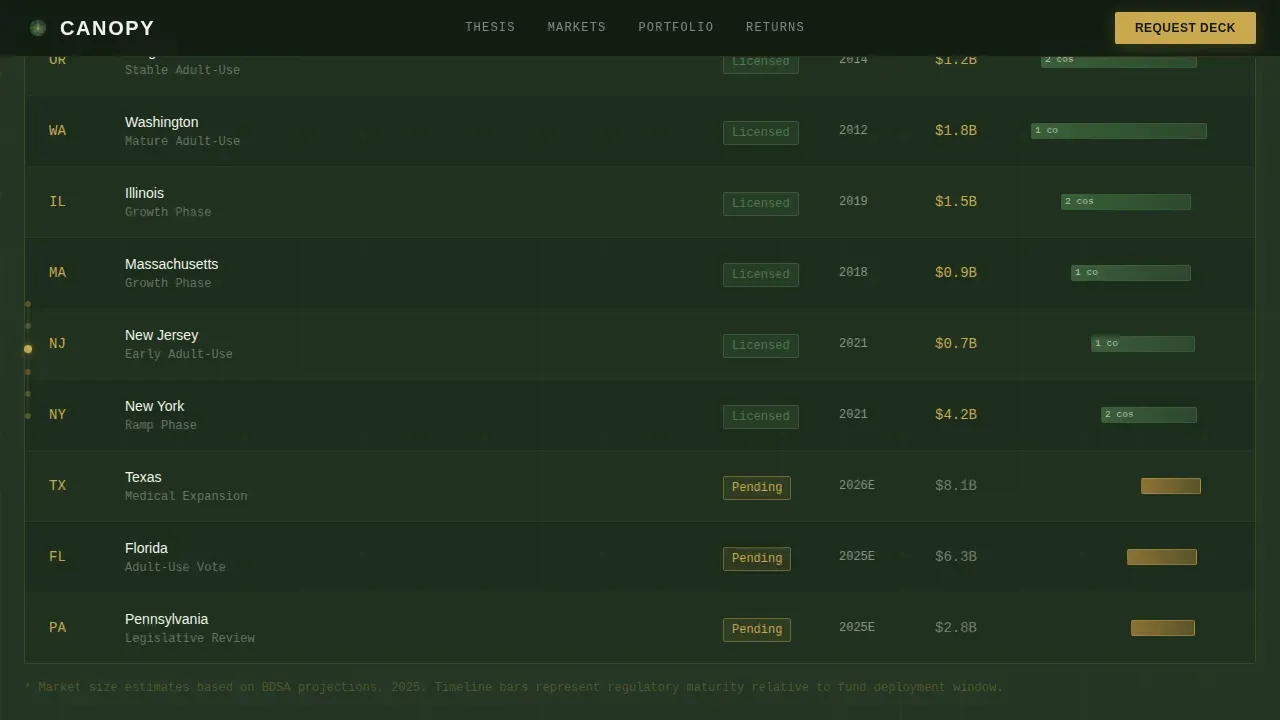Open the Portfolio nav link
This screenshot has width=1280, height=720.
[676, 28]
